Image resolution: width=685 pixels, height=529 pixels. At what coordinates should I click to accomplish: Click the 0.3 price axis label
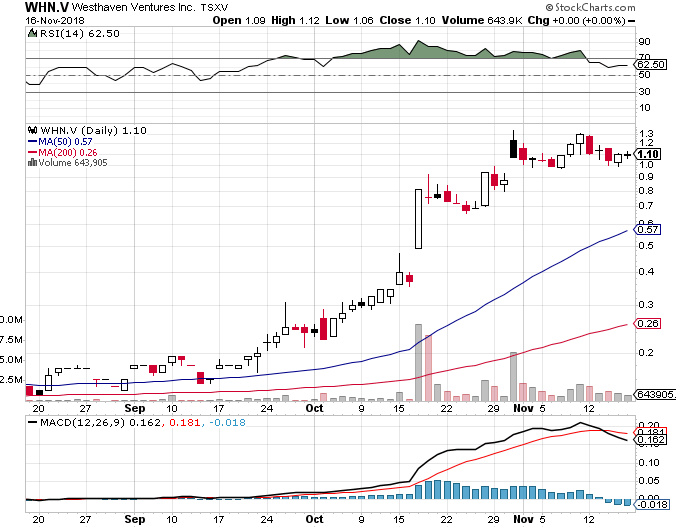point(646,304)
